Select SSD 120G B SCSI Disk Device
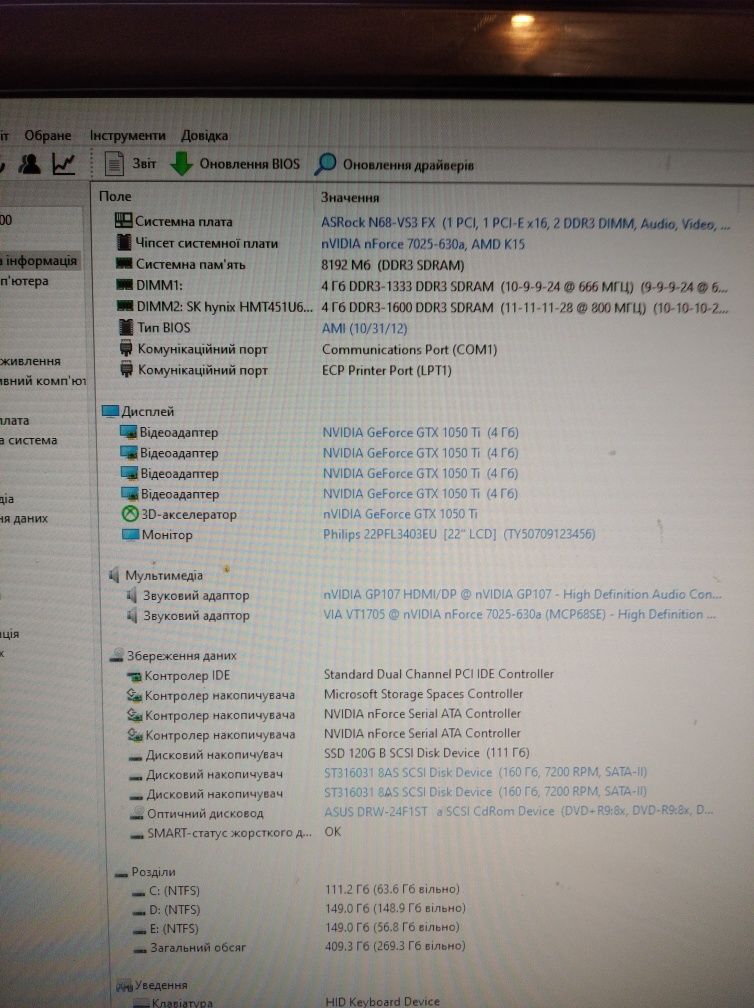The width and height of the screenshot is (754, 1008). pyautogui.click(x=427, y=753)
